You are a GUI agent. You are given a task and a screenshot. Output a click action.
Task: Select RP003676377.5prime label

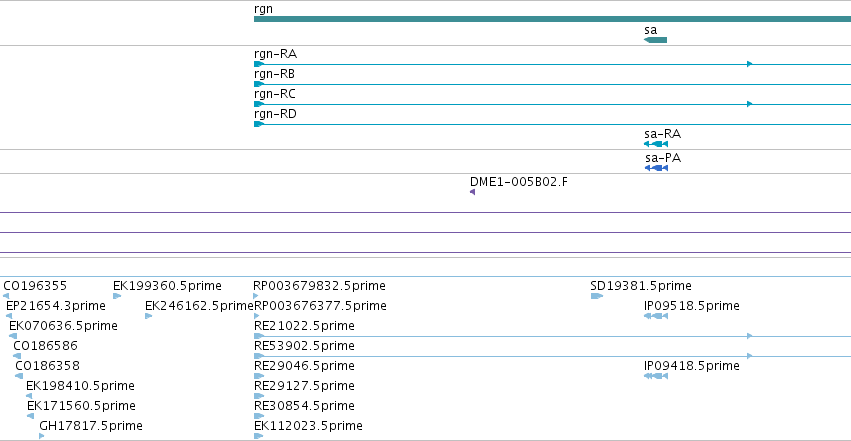tap(320, 306)
